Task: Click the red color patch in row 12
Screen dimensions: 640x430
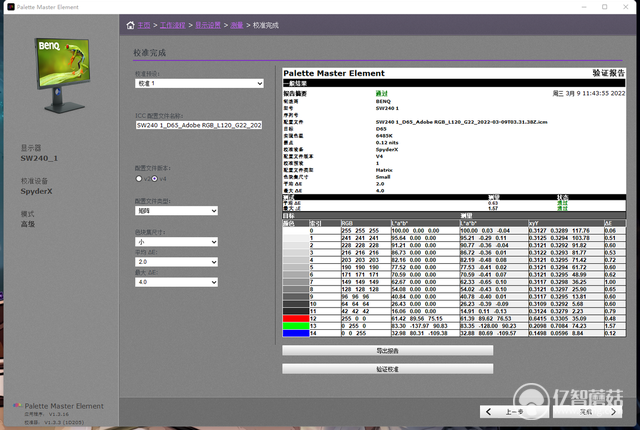Action: (x=296, y=319)
